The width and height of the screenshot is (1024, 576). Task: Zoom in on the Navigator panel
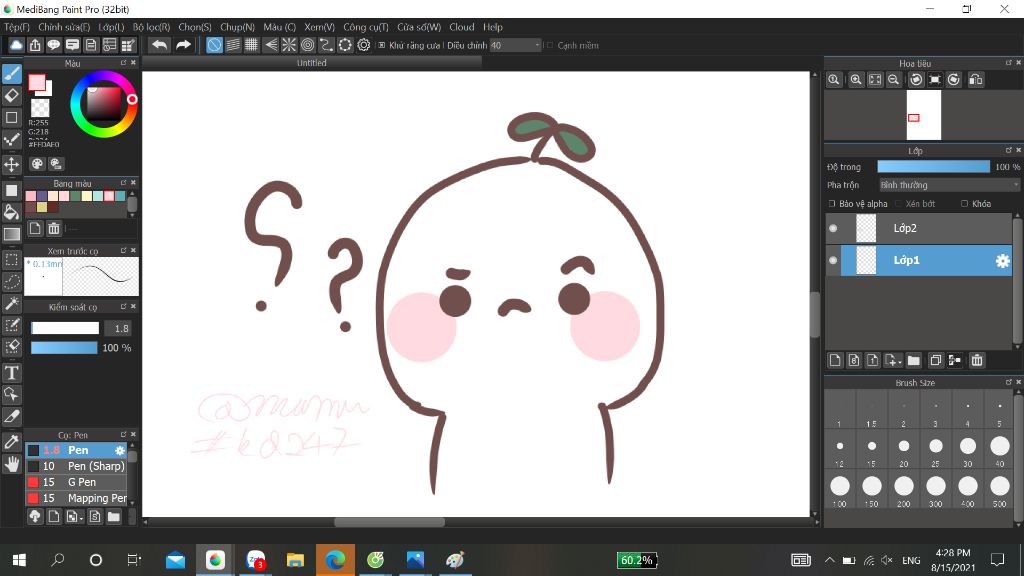pyautogui.click(x=856, y=80)
